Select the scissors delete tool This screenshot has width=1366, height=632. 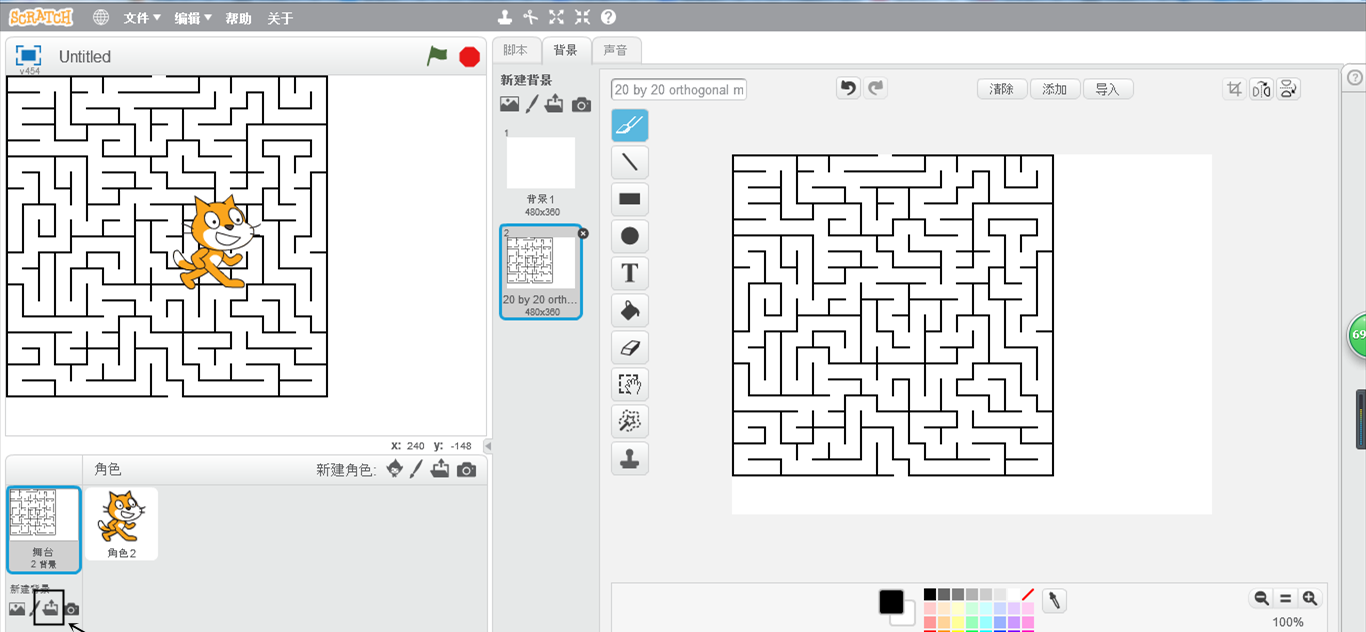tap(530, 17)
